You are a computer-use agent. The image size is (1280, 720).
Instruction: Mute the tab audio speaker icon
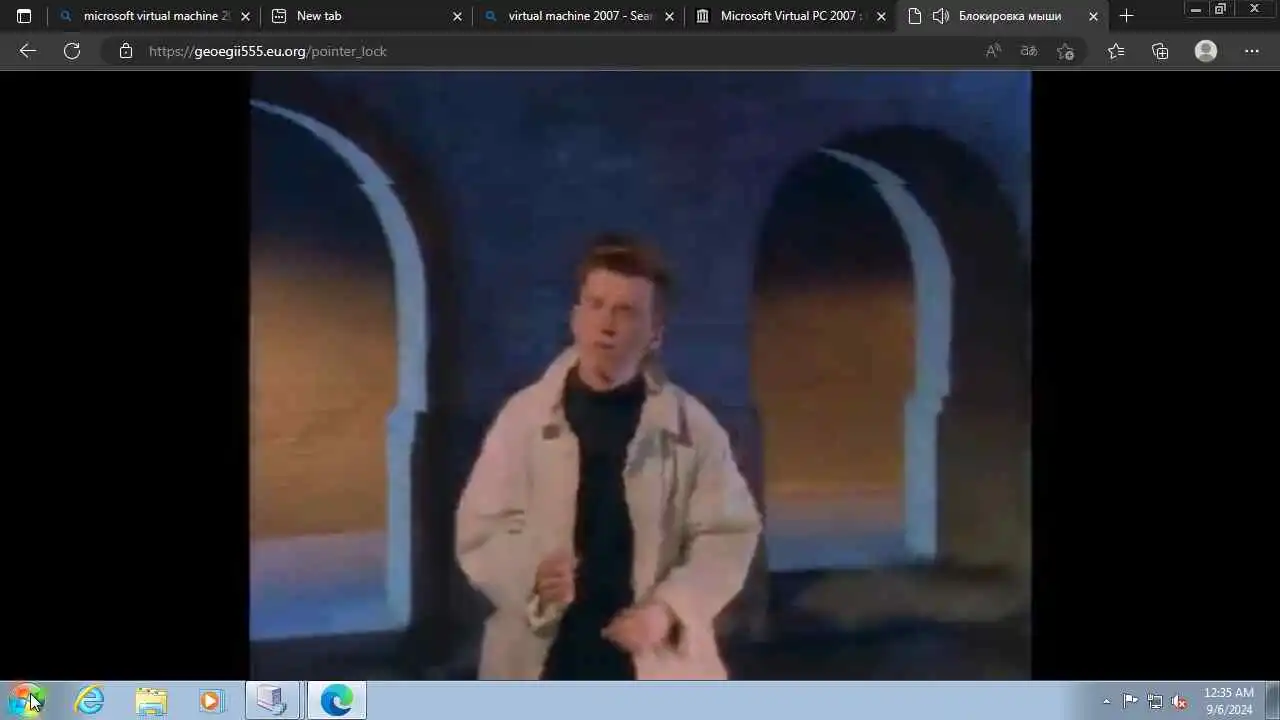(x=940, y=16)
